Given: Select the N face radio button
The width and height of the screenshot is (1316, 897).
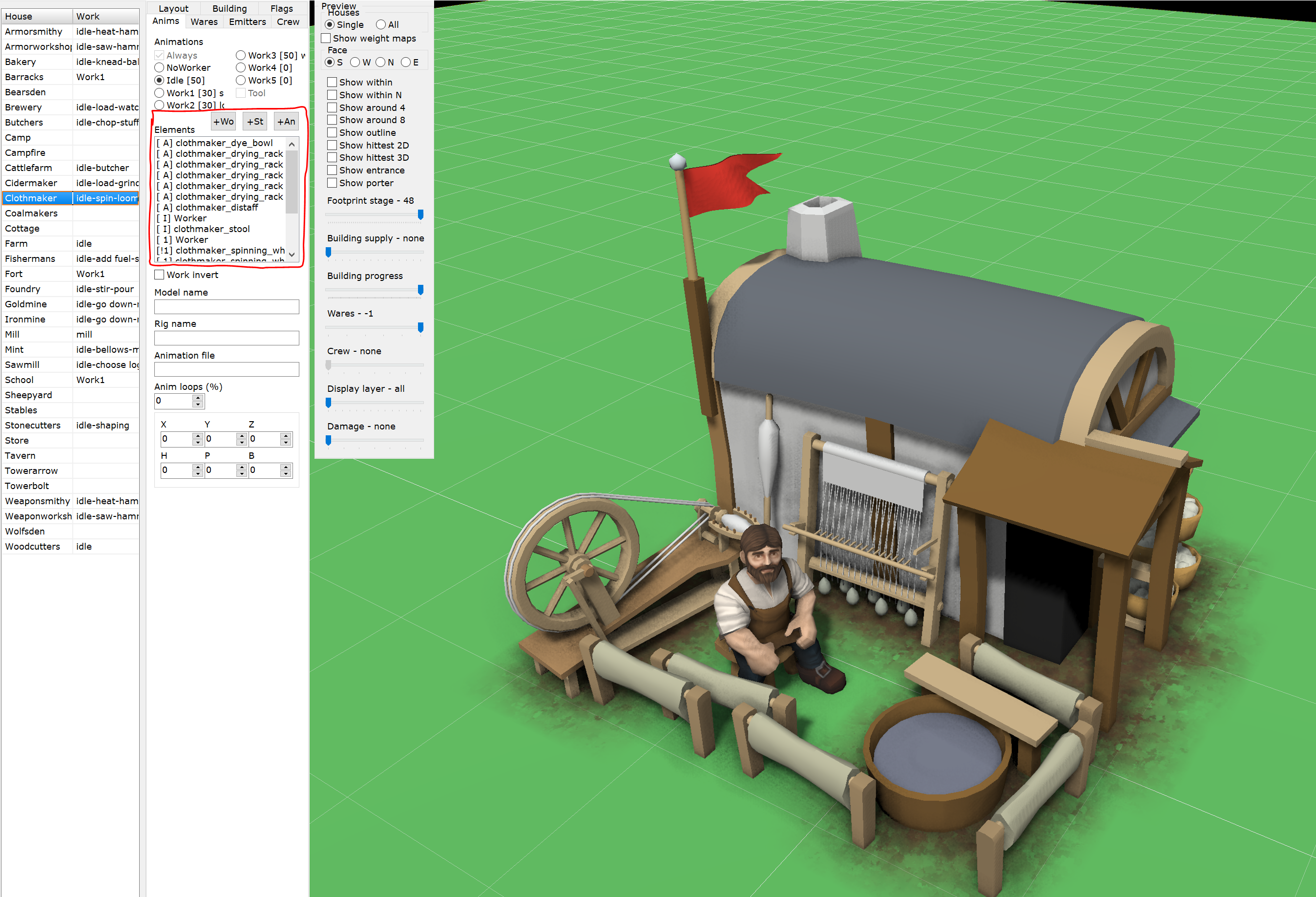Looking at the screenshot, I should pos(380,63).
